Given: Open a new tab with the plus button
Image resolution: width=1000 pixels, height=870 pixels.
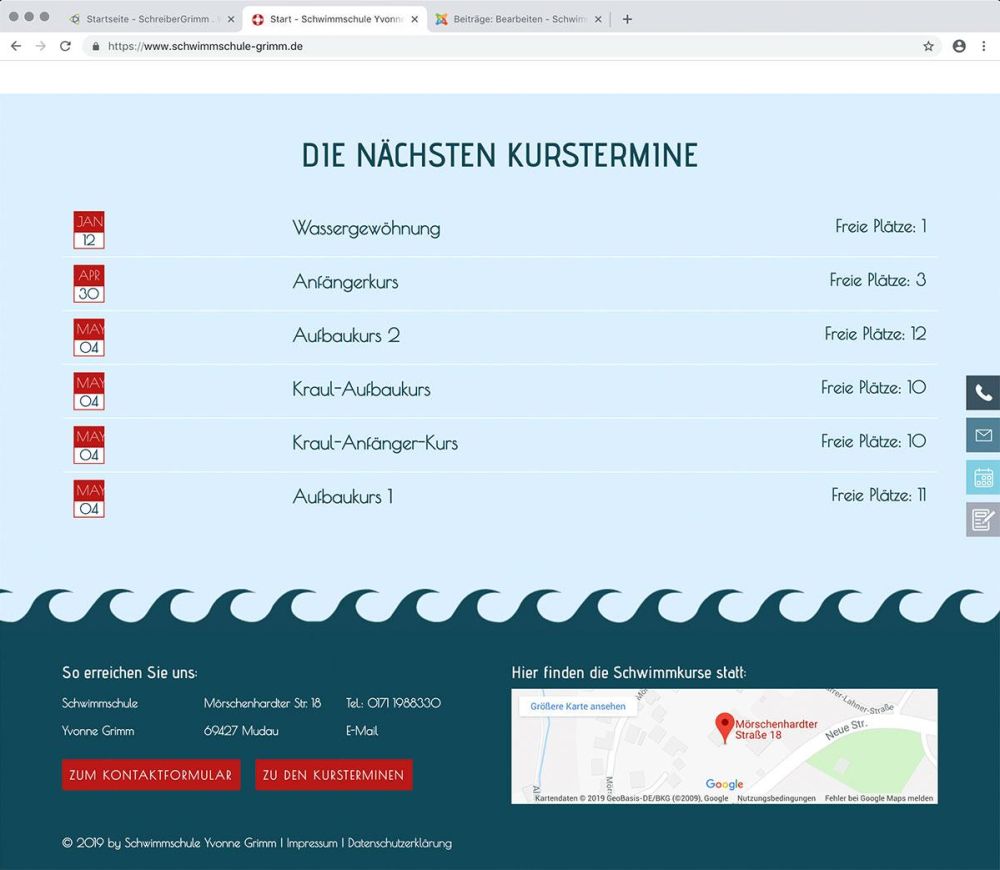Looking at the screenshot, I should [x=627, y=18].
